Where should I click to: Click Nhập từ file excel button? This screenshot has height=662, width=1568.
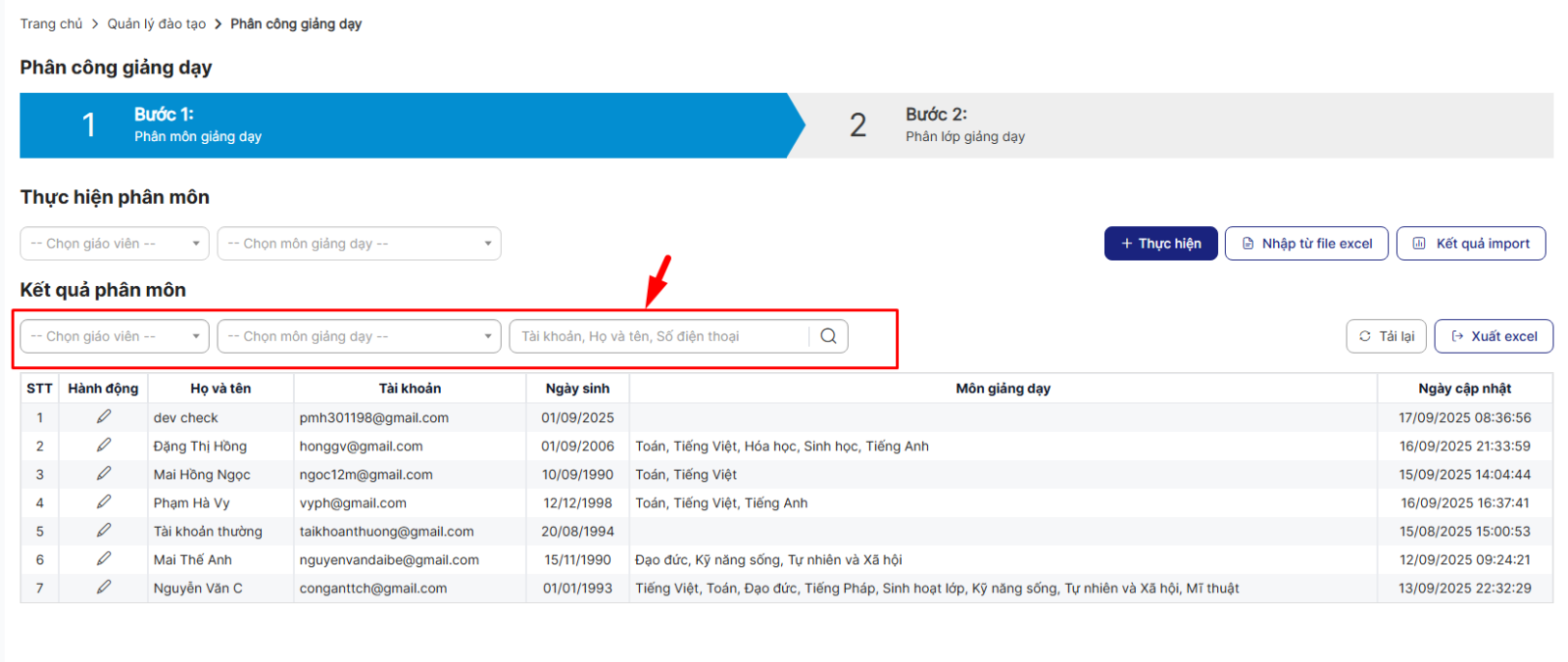point(1306,244)
